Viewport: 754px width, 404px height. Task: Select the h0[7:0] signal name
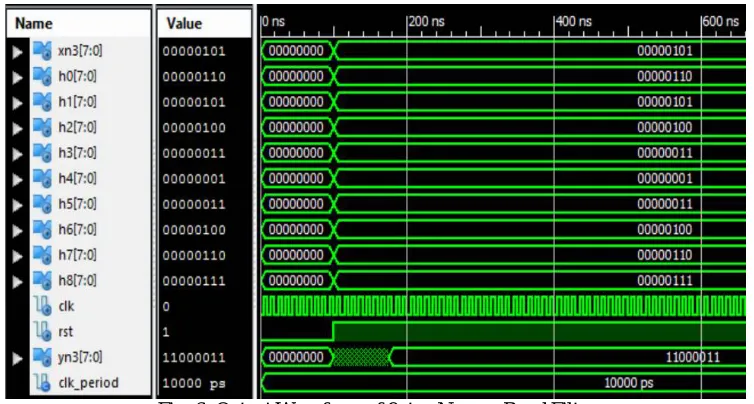click(x=77, y=76)
